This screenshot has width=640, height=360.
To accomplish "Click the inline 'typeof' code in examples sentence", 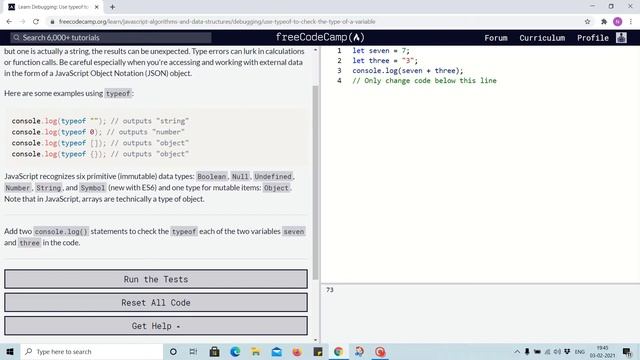I will [x=118, y=93].
